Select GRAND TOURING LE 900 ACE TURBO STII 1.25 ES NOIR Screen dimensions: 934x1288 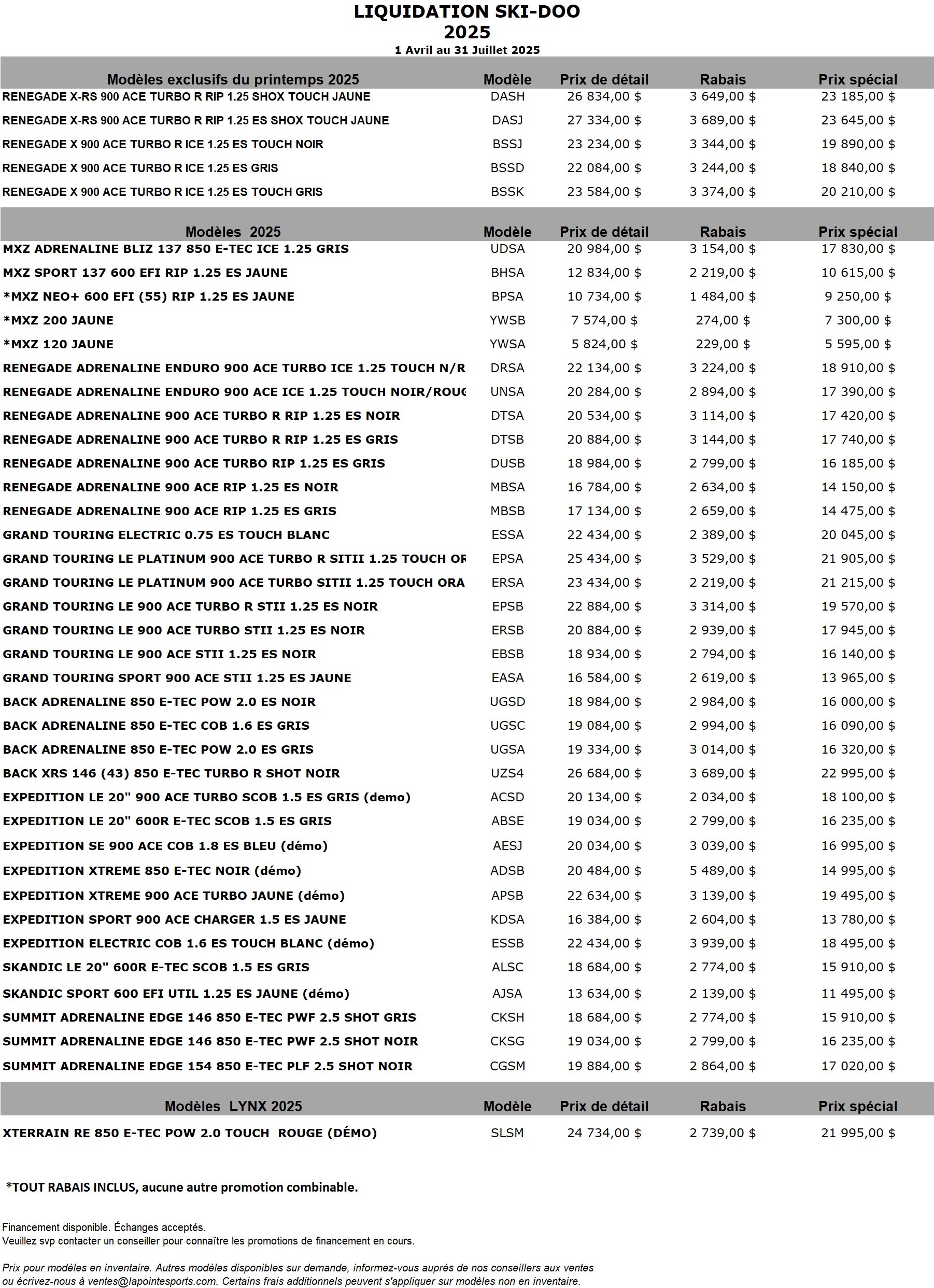[183, 630]
